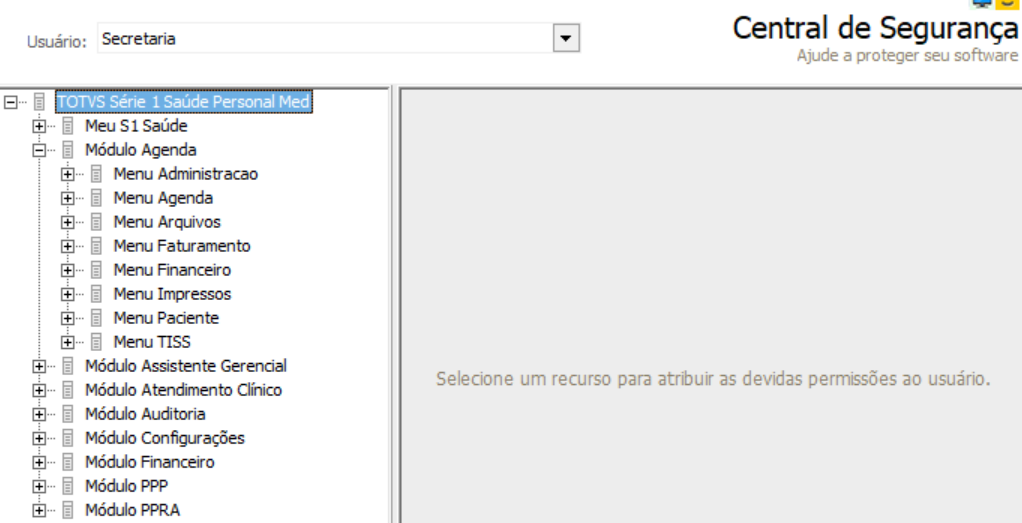Expand the Meu S1 Saúde node
This screenshot has width=1022, height=523.
pos(38,126)
